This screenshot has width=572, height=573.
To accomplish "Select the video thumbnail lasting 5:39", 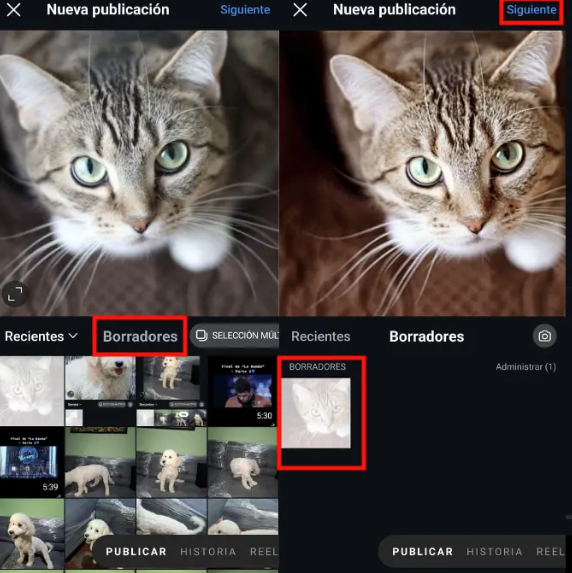I will [x=32, y=463].
